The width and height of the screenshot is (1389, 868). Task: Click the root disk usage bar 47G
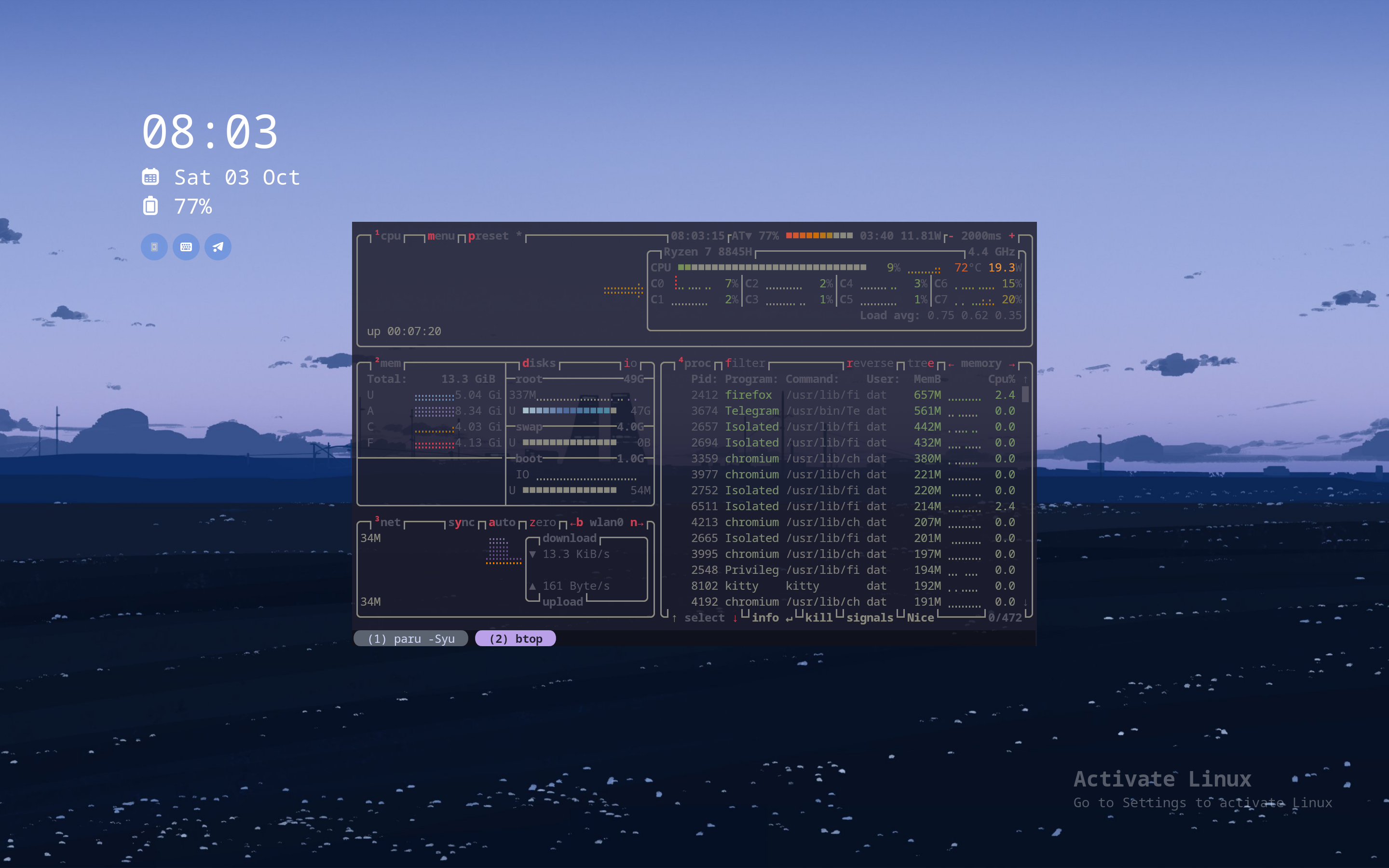click(570, 410)
